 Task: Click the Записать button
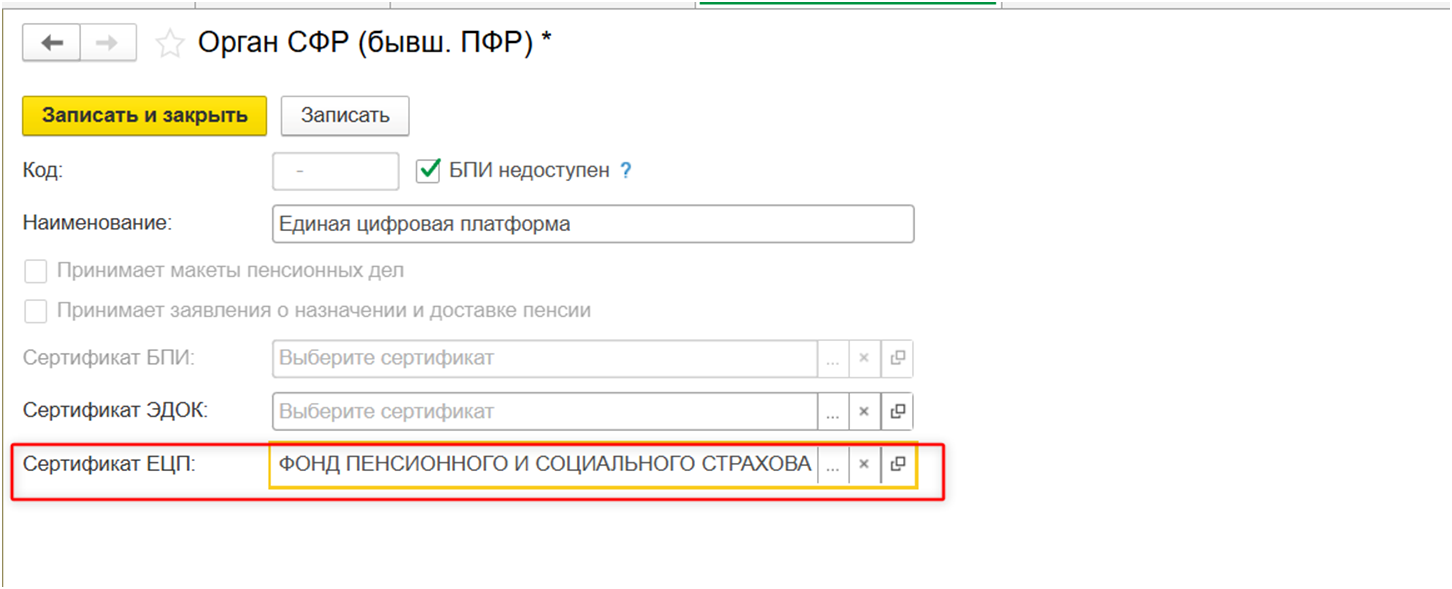point(345,115)
